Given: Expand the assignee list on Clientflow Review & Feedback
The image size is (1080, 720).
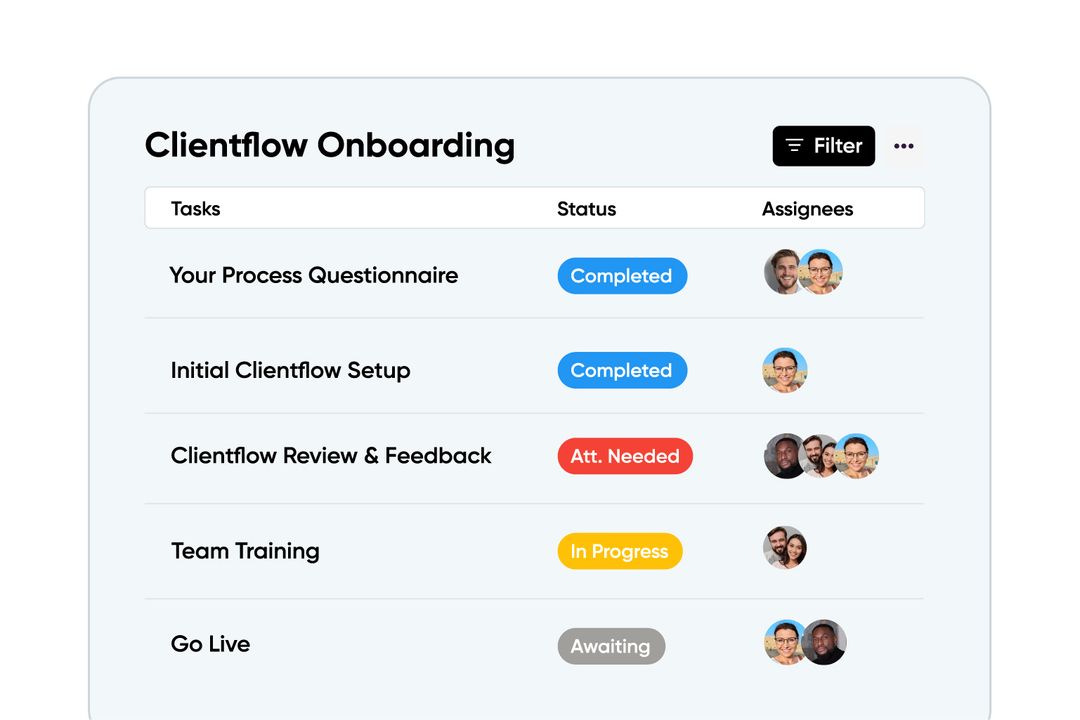Looking at the screenshot, I should click(822, 456).
